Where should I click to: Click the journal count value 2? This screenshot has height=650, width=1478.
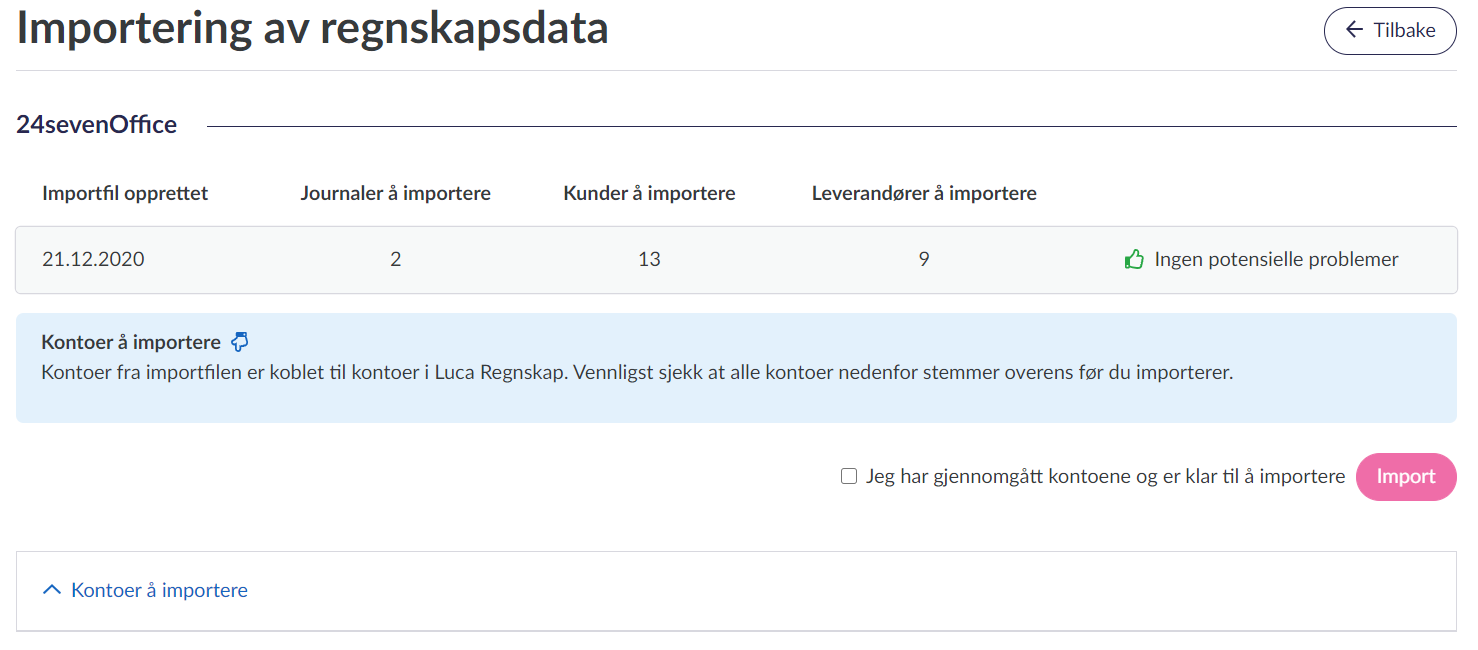coord(396,260)
